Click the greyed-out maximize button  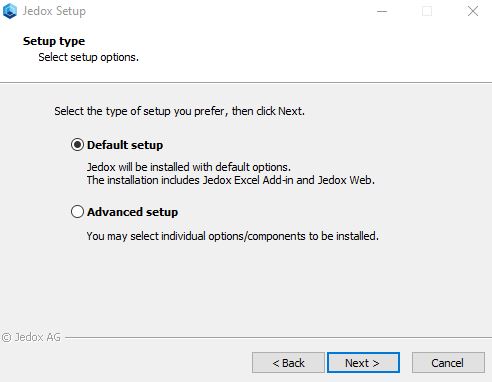[427, 11]
